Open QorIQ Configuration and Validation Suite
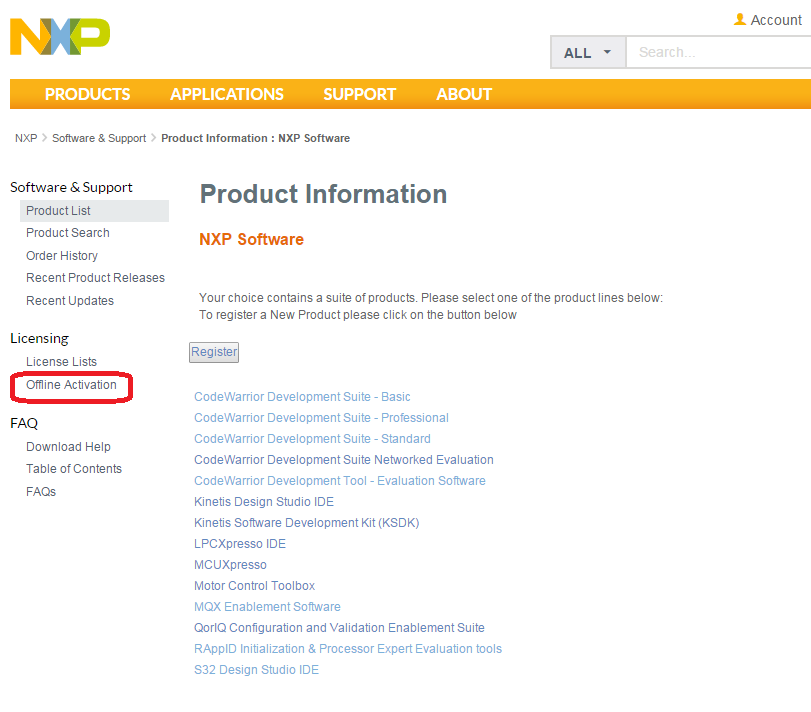Screen dimensions: 811x712 click(x=339, y=628)
